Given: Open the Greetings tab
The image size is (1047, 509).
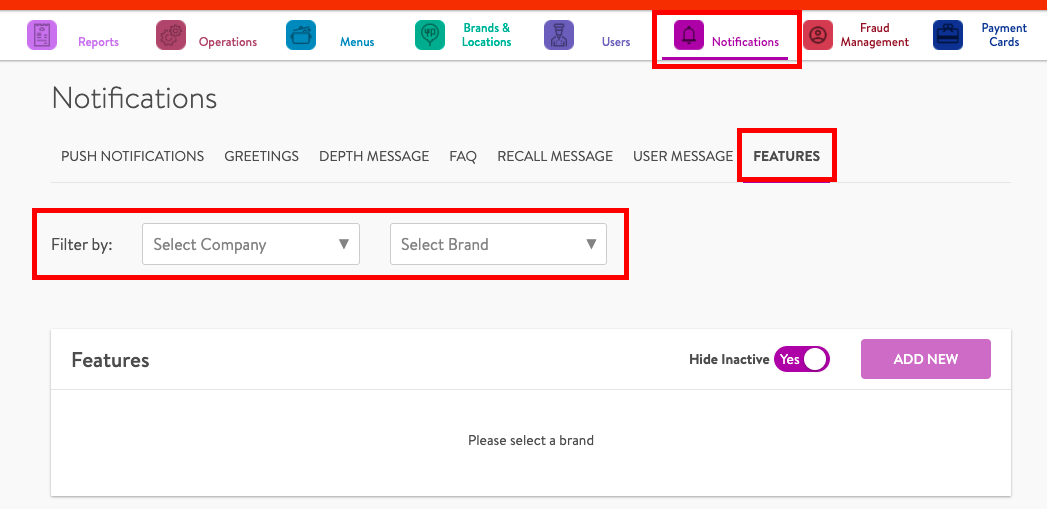Looking at the screenshot, I should click(261, 156).
